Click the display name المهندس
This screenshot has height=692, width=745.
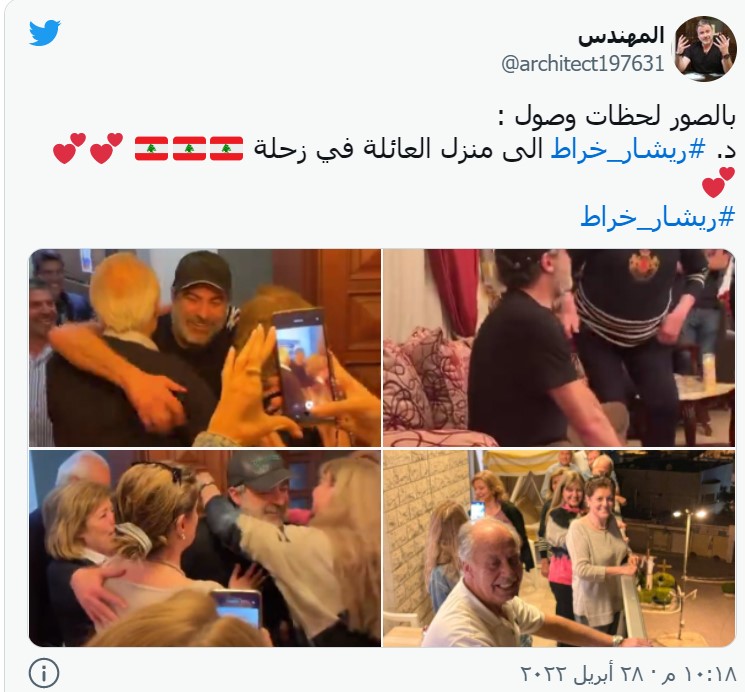point(621,36)
